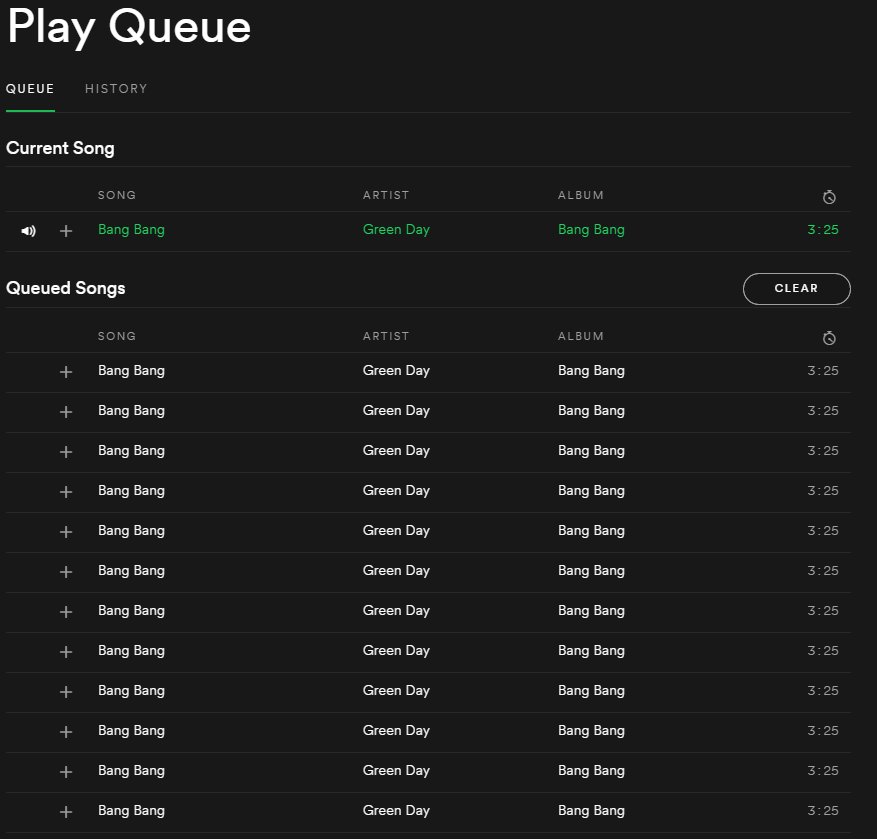The image size is (877, 839).
Task: Save the current song with its plus icon
Action: click(66, 230)
